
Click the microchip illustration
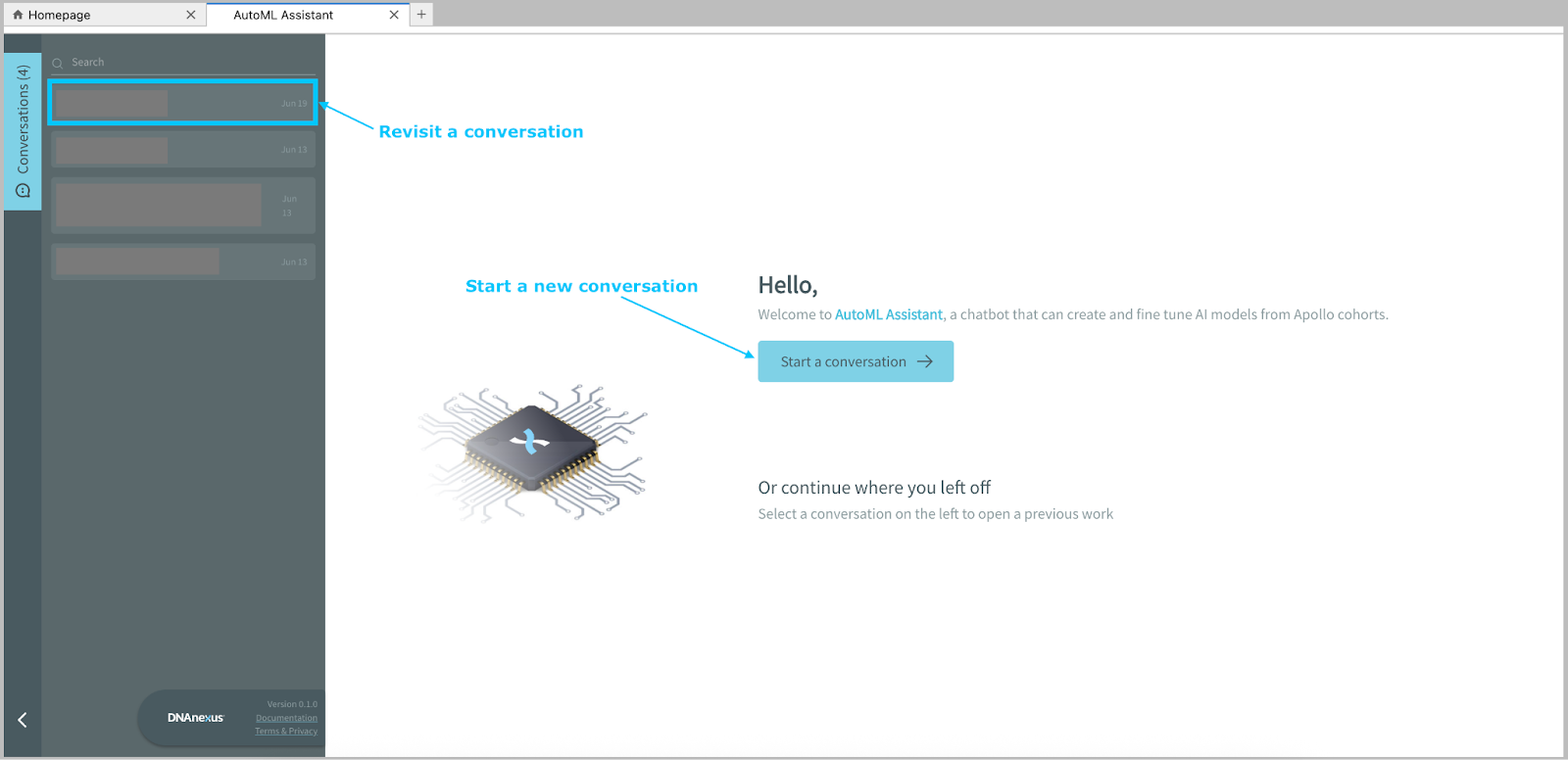point(532,452)
